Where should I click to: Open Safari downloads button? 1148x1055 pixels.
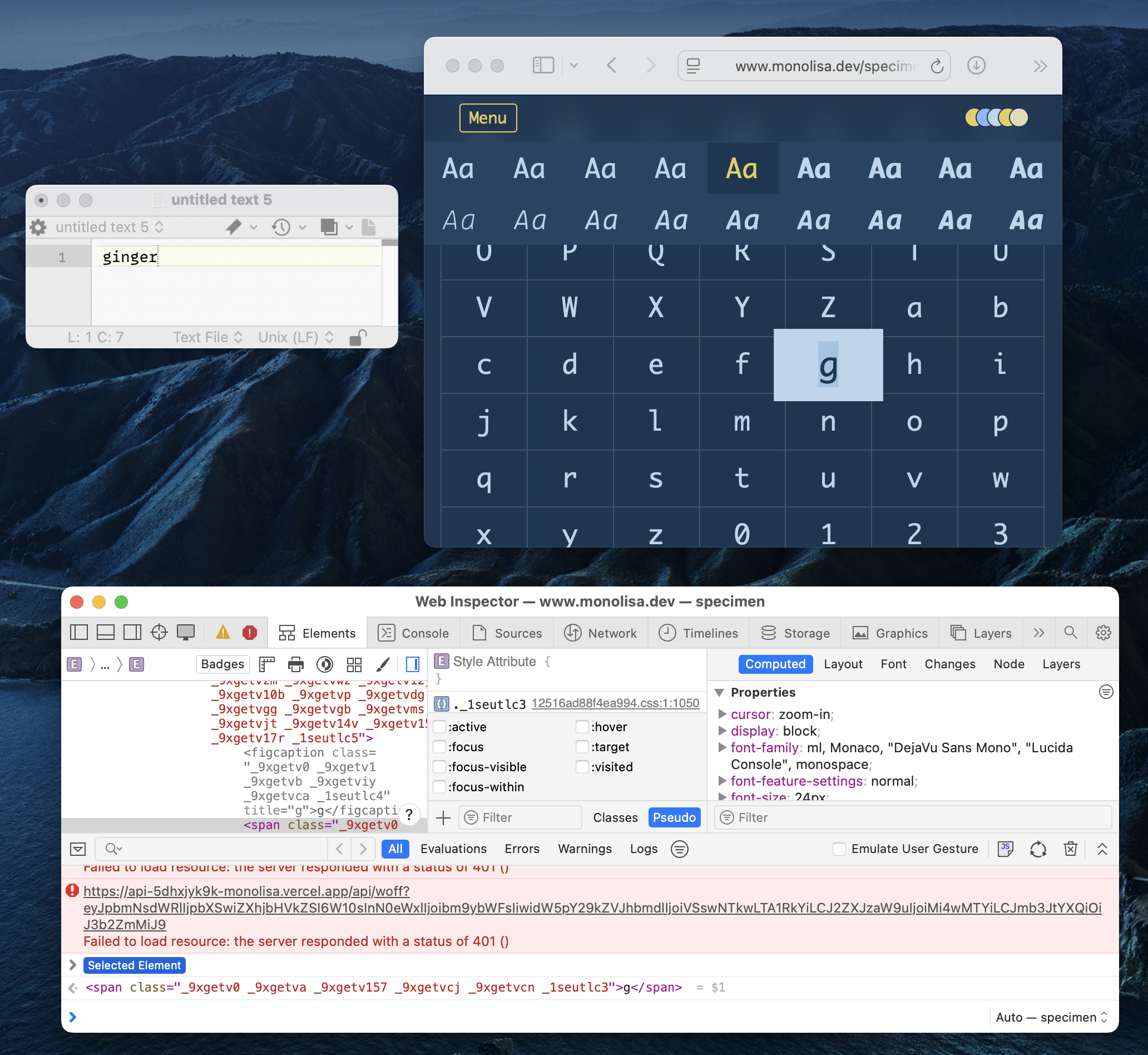976,66
